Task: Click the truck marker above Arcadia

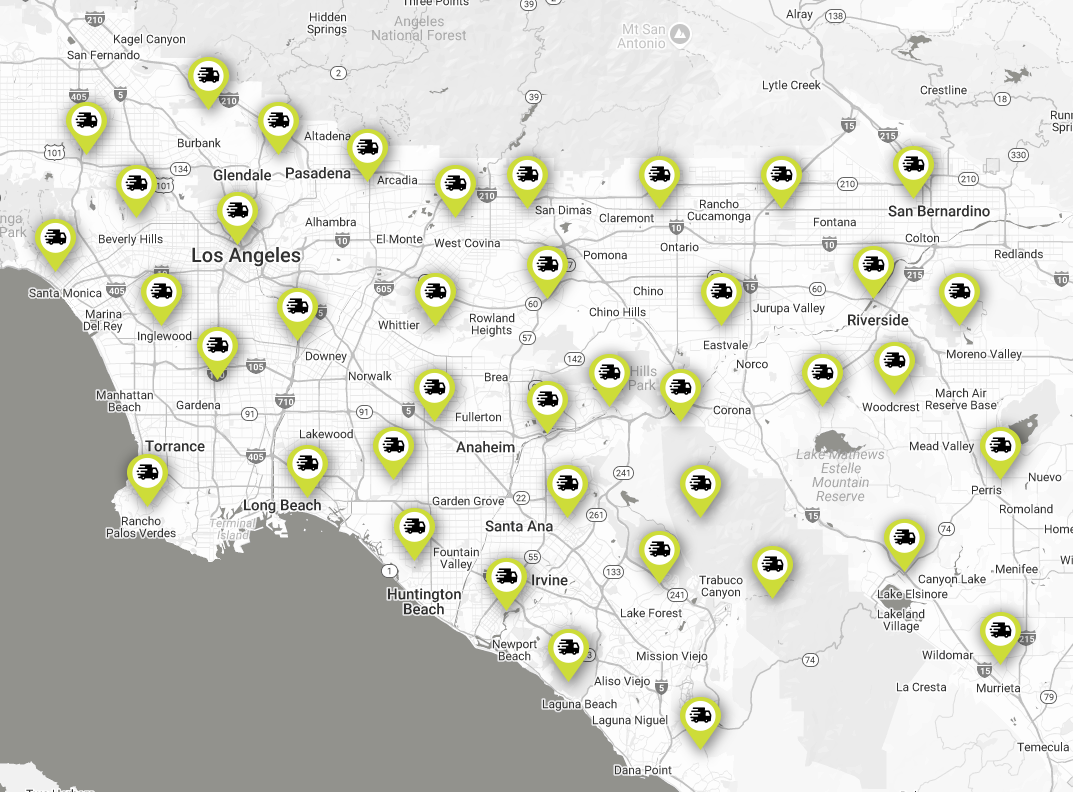Action: click(x=368, y=148)
